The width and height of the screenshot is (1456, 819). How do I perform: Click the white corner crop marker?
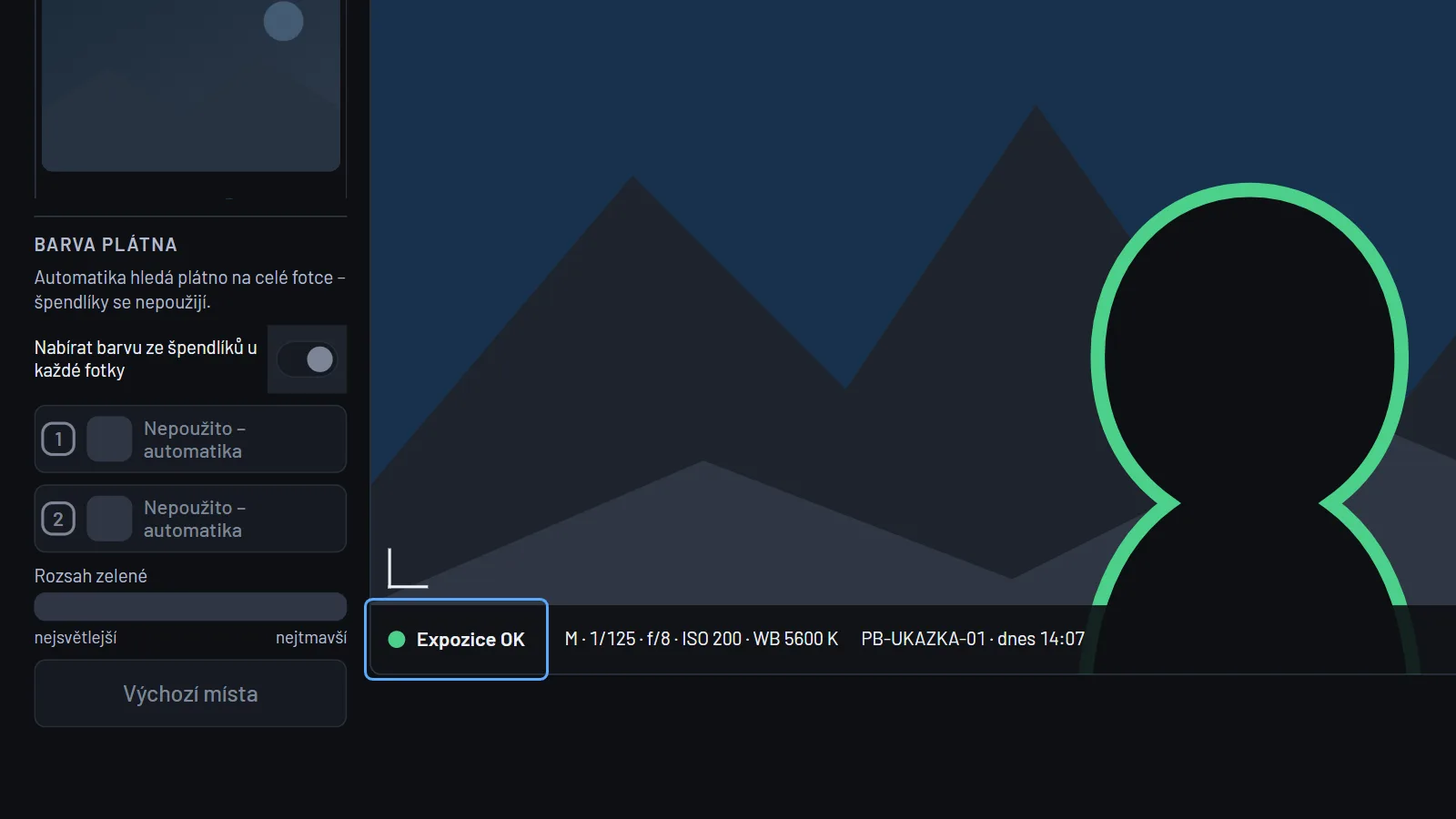(x=408, y=568)
